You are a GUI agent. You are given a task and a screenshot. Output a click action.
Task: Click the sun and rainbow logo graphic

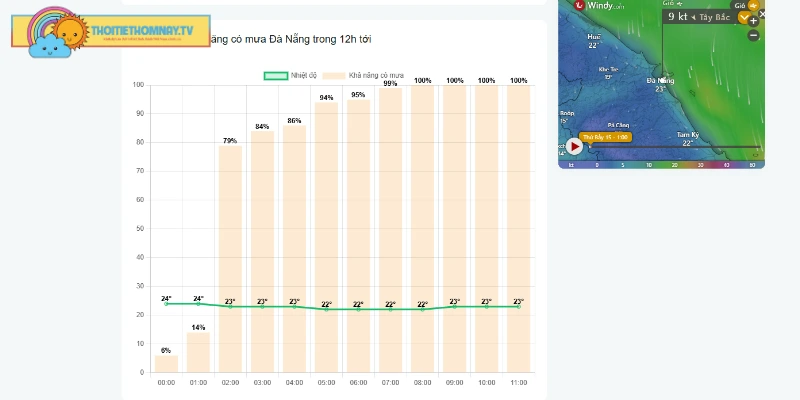57,33
